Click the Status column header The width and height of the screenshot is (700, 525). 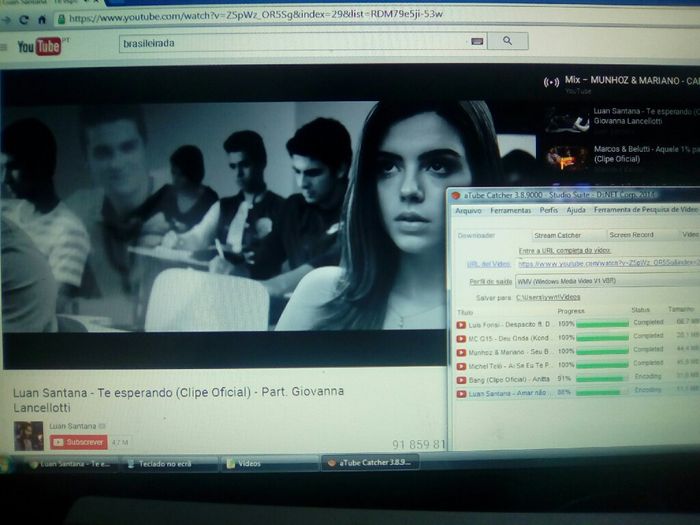(640, 309)
